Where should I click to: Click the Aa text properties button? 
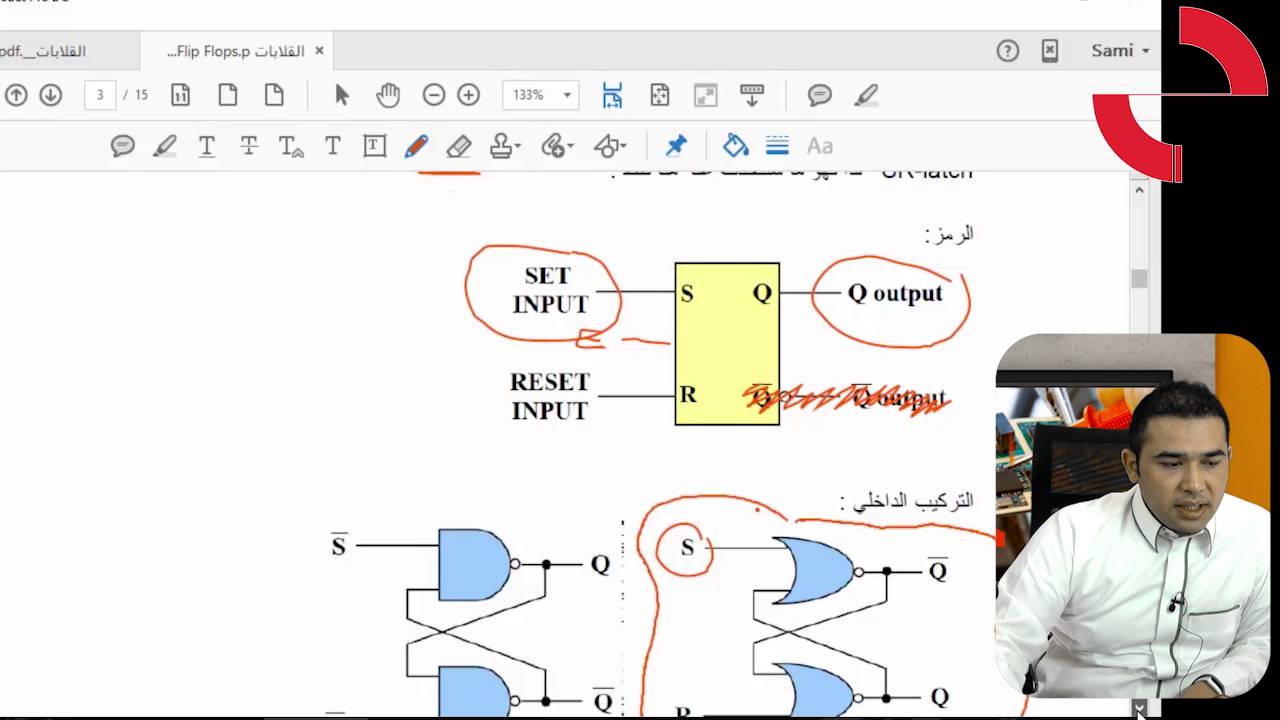tap(820, 146)
